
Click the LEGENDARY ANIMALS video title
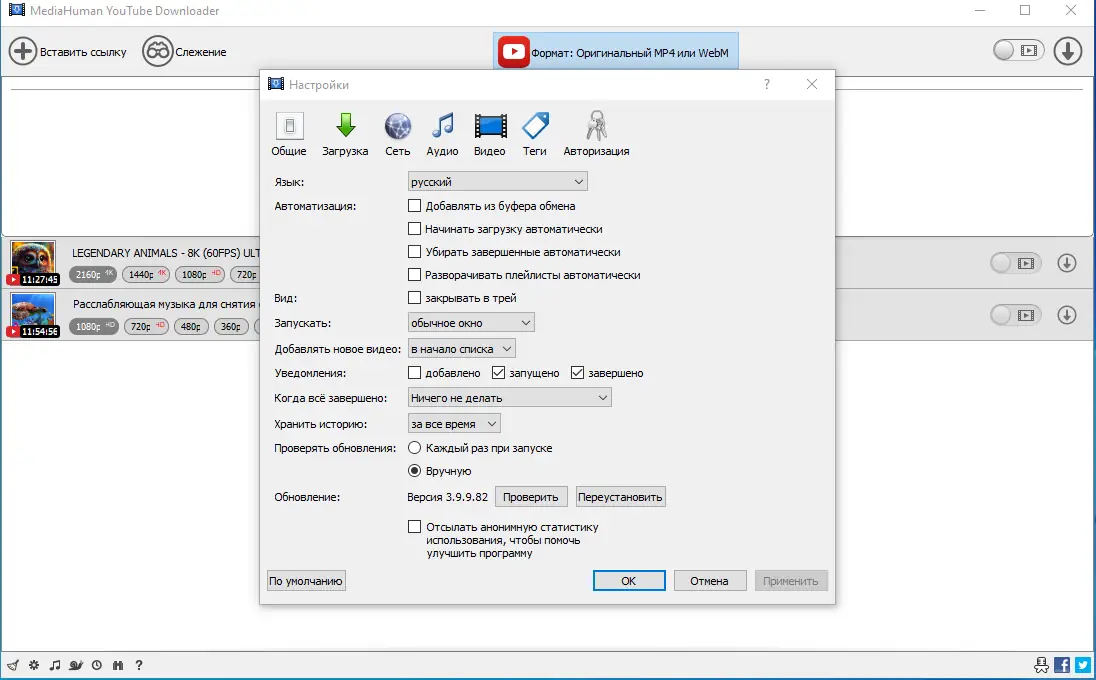pos(166,253)
